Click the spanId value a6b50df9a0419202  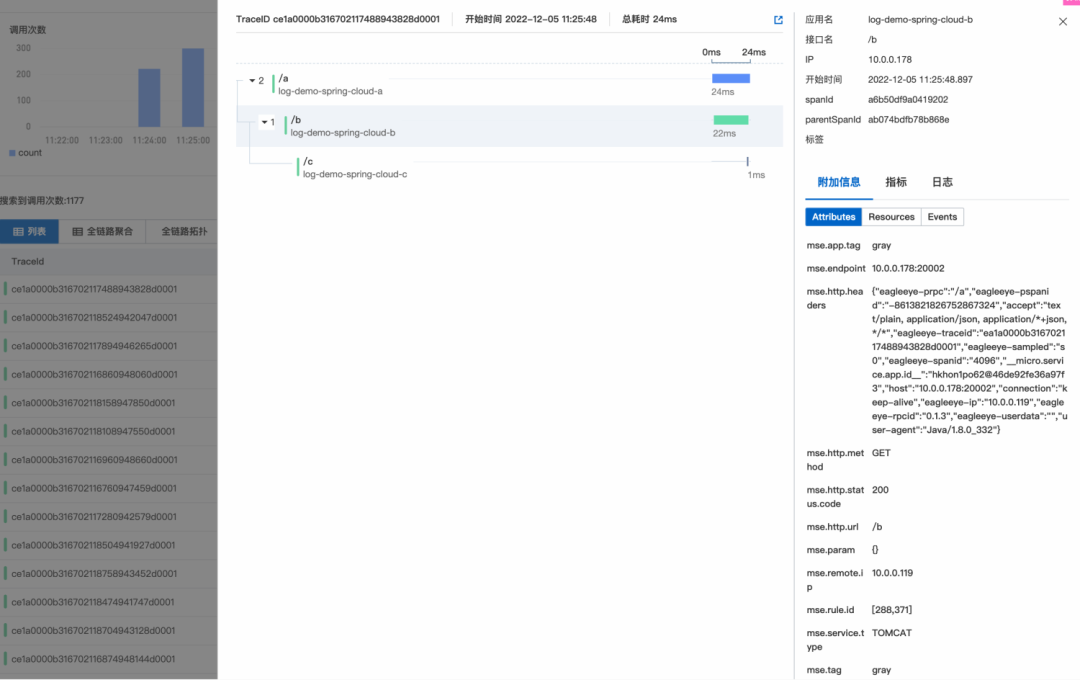click(908, 100)
